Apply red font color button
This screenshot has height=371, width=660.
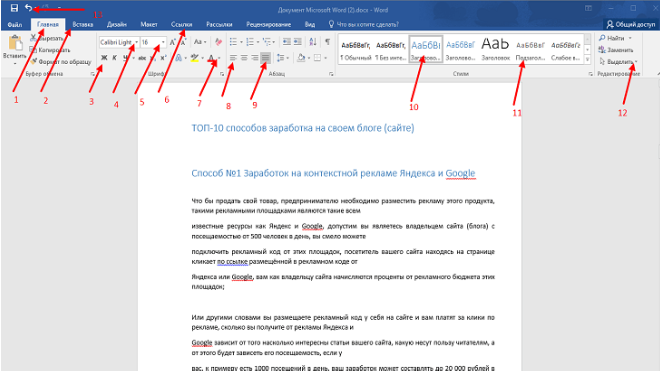point(211,58)
